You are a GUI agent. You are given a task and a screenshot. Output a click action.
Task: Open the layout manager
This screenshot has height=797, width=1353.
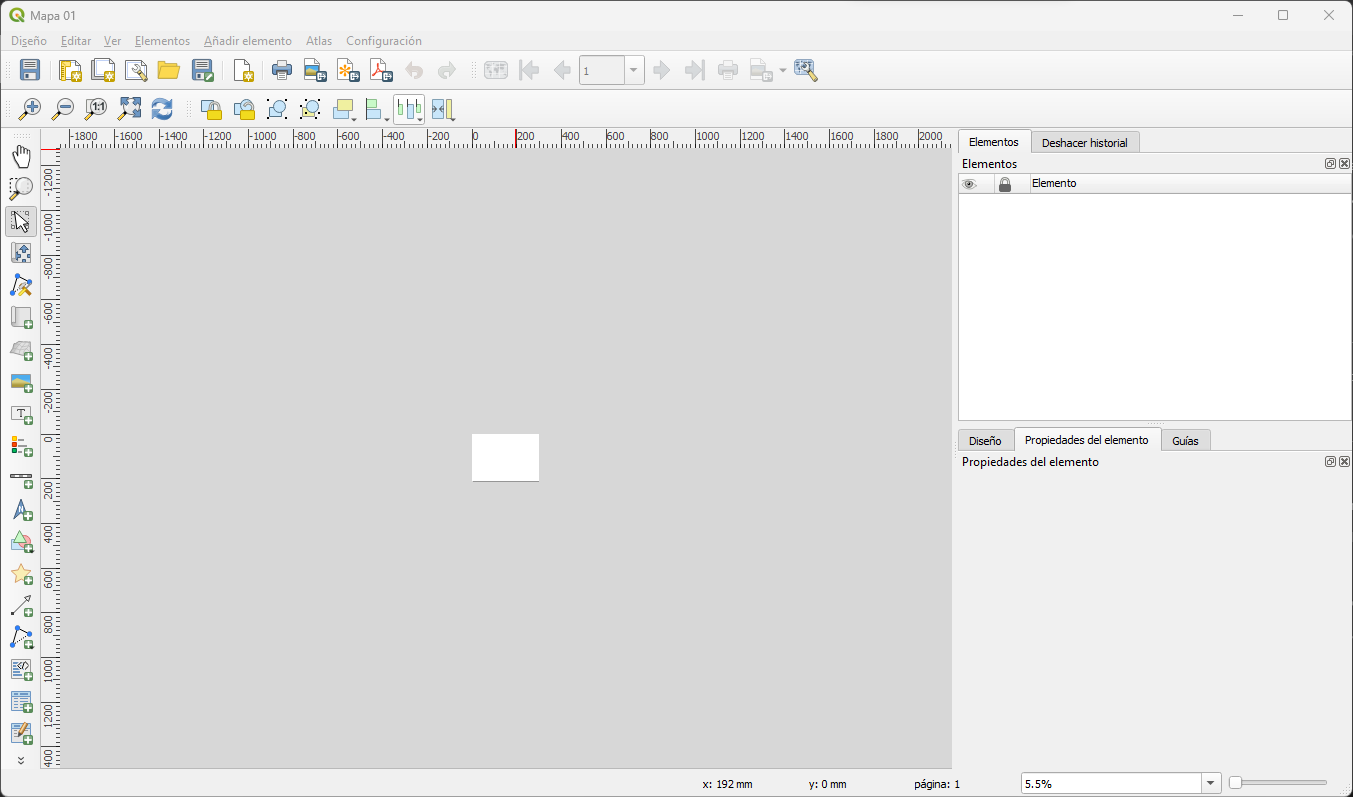click(136, 70)
